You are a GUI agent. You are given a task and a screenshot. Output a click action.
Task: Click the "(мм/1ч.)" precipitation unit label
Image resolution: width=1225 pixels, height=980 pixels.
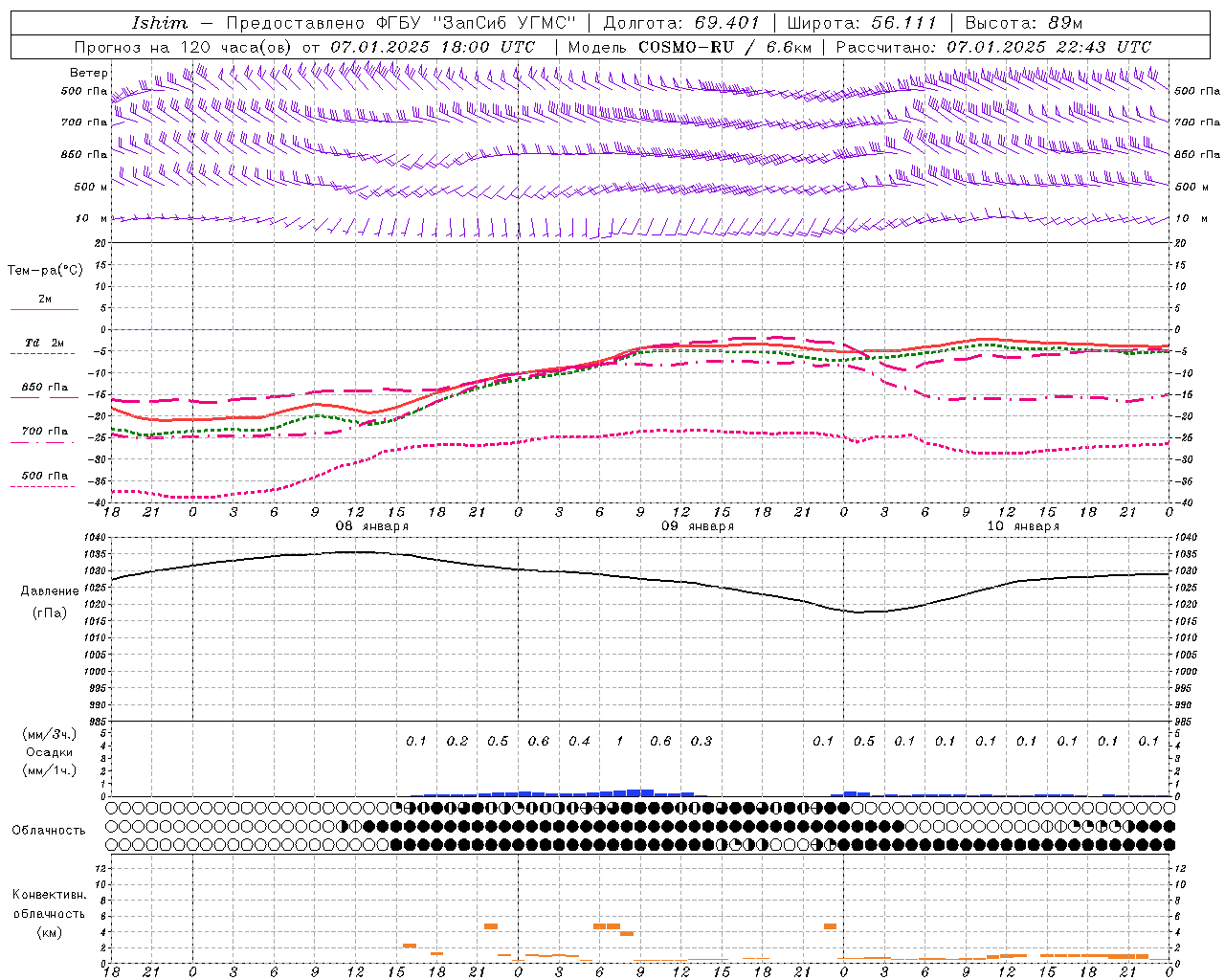(x=49, y=770)
